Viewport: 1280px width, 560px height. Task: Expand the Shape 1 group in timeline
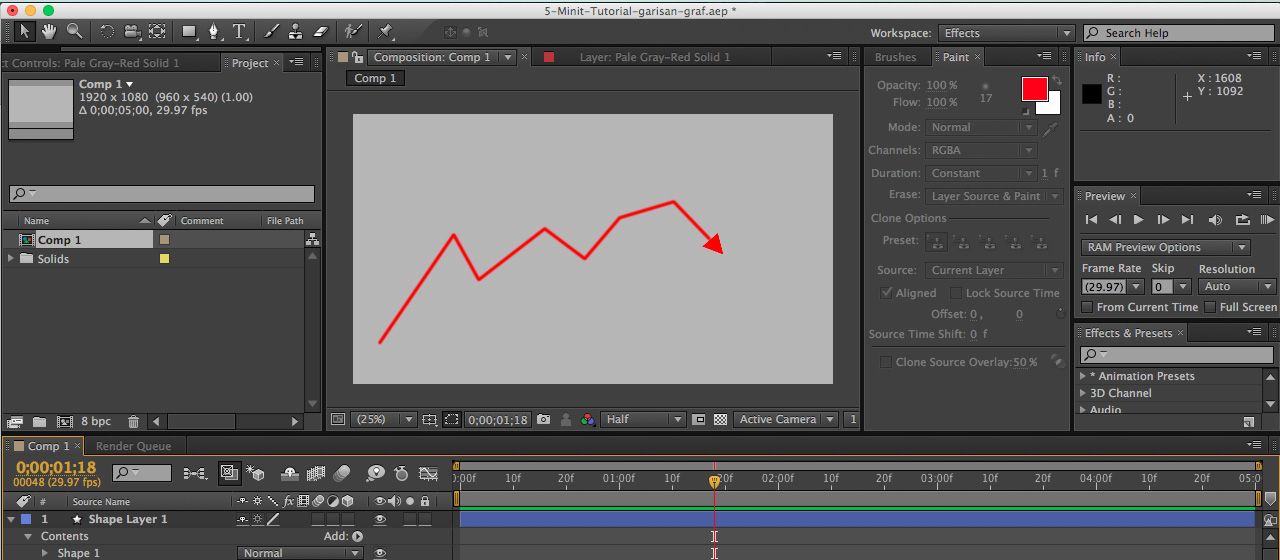click(x=45, y=553)
